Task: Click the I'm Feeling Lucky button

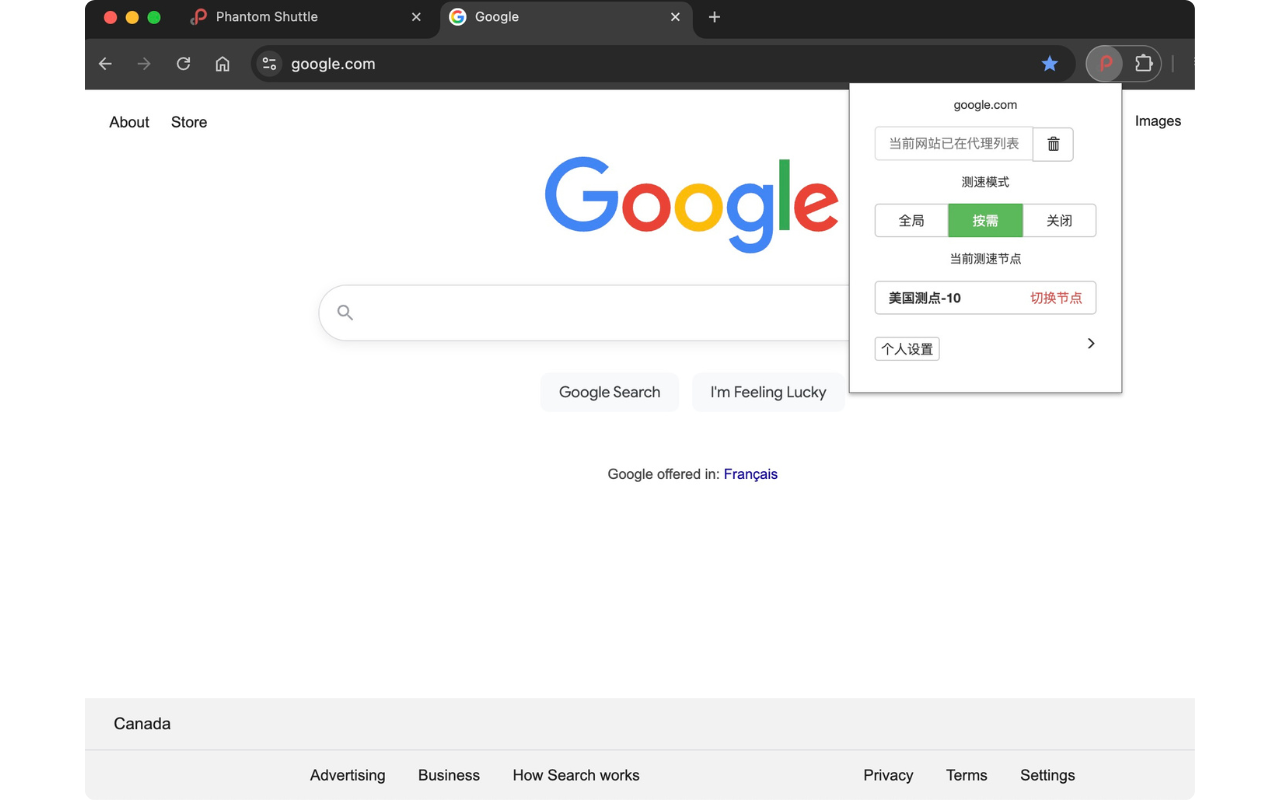Action: [x=768, y=392]
